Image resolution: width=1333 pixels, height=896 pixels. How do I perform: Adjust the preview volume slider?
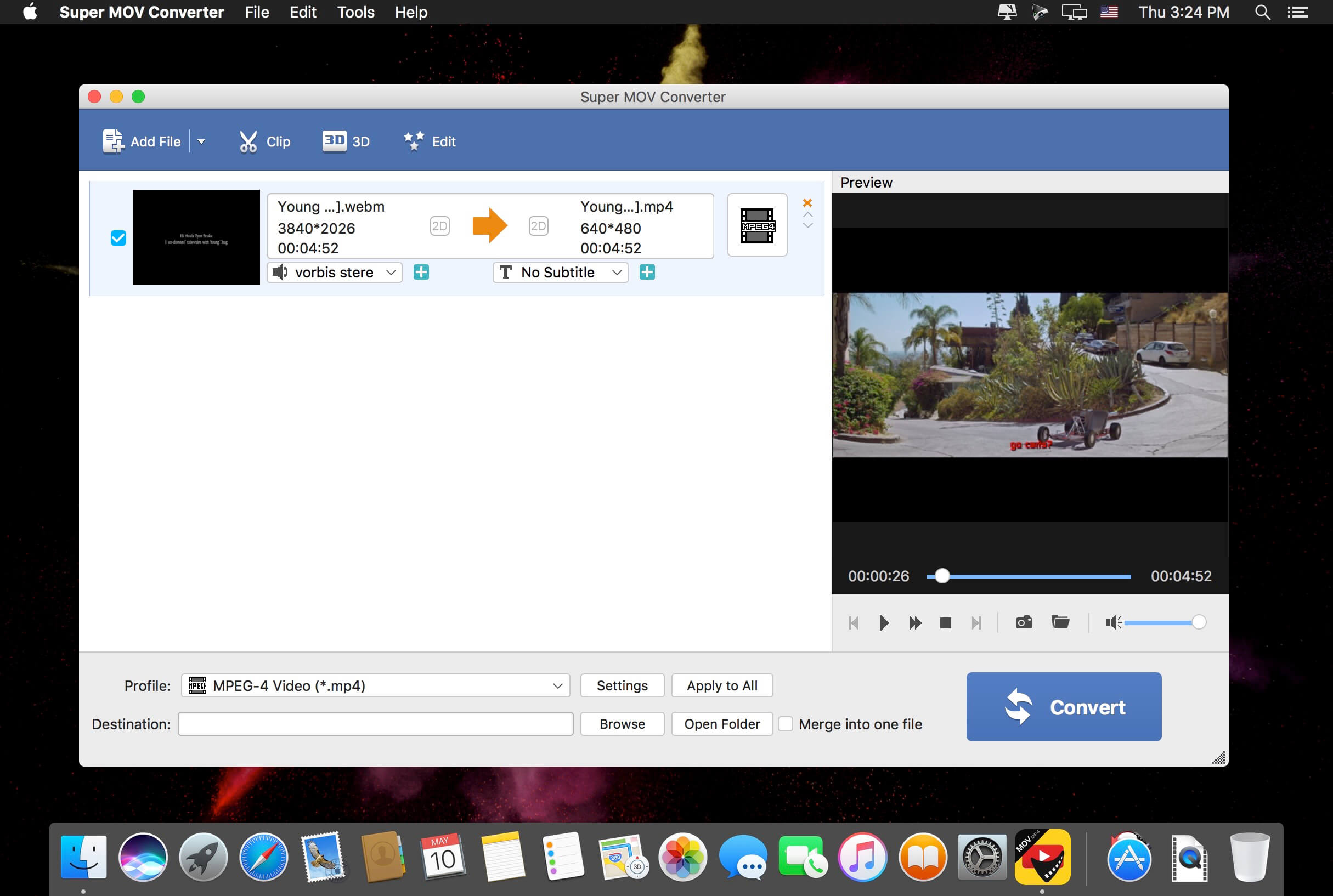click(1165, 622)
